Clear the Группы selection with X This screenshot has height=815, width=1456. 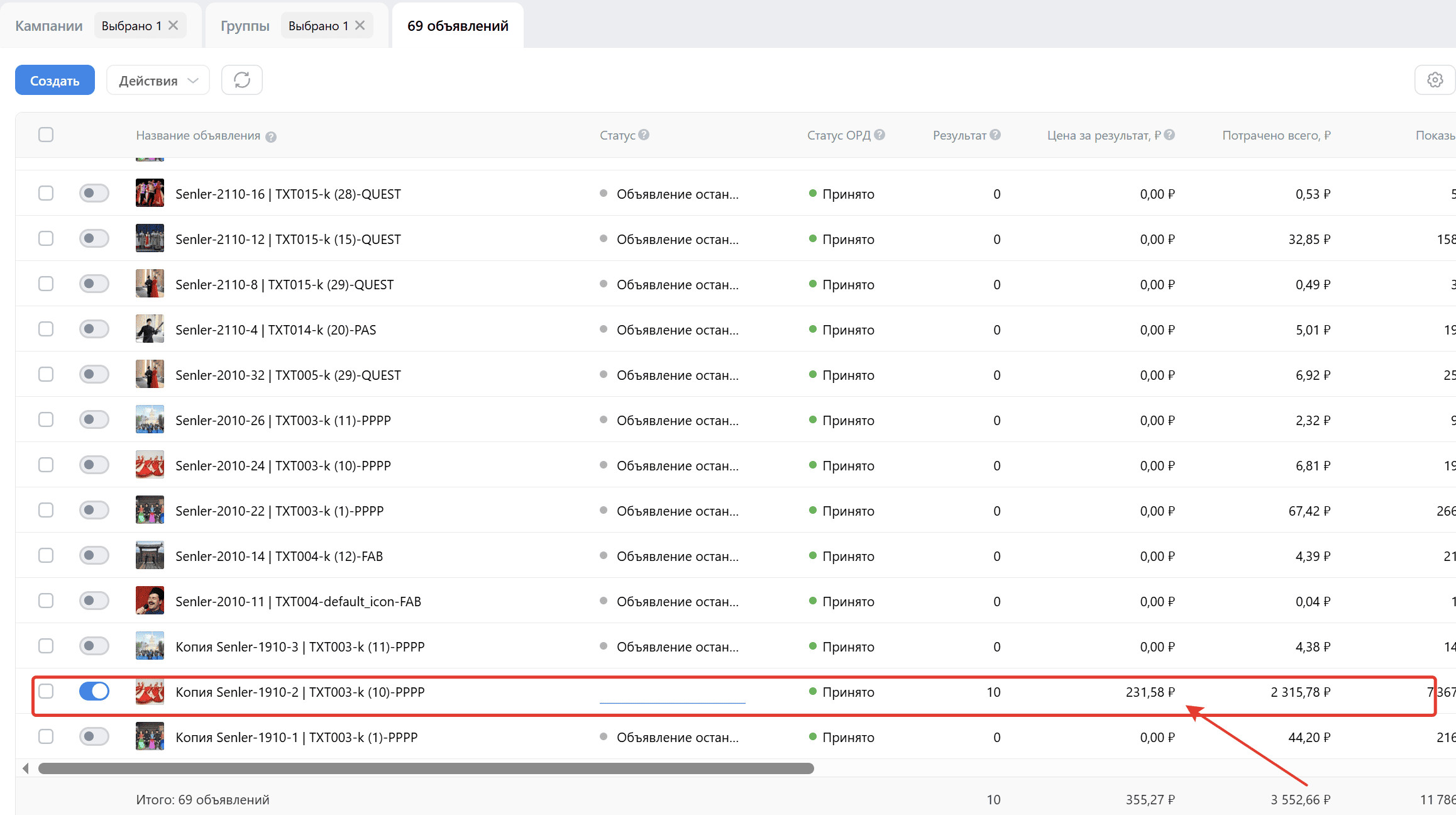pyautogui.click(x=360, y=25)
